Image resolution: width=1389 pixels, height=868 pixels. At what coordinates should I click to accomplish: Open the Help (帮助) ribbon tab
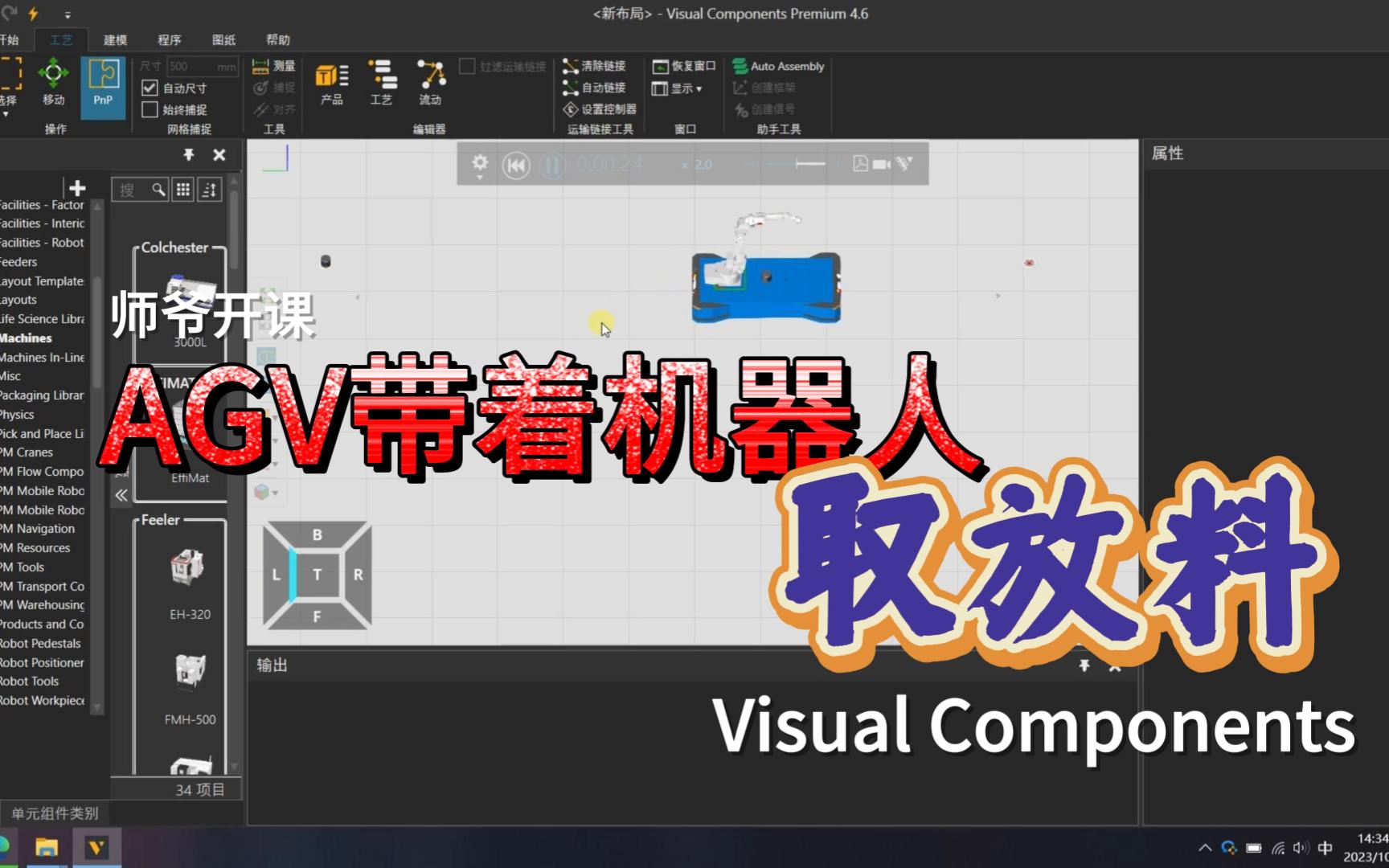pyautogui.click(x=278, y=39)
